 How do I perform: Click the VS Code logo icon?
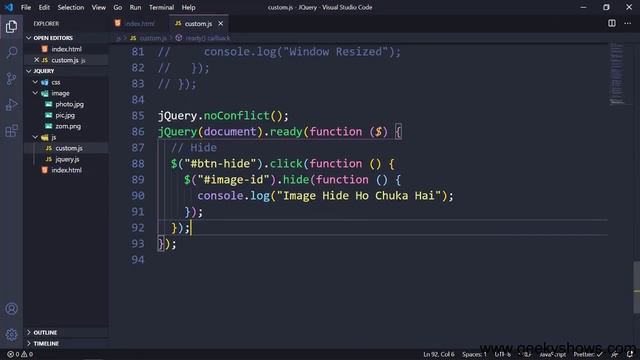tap(9, 7)
